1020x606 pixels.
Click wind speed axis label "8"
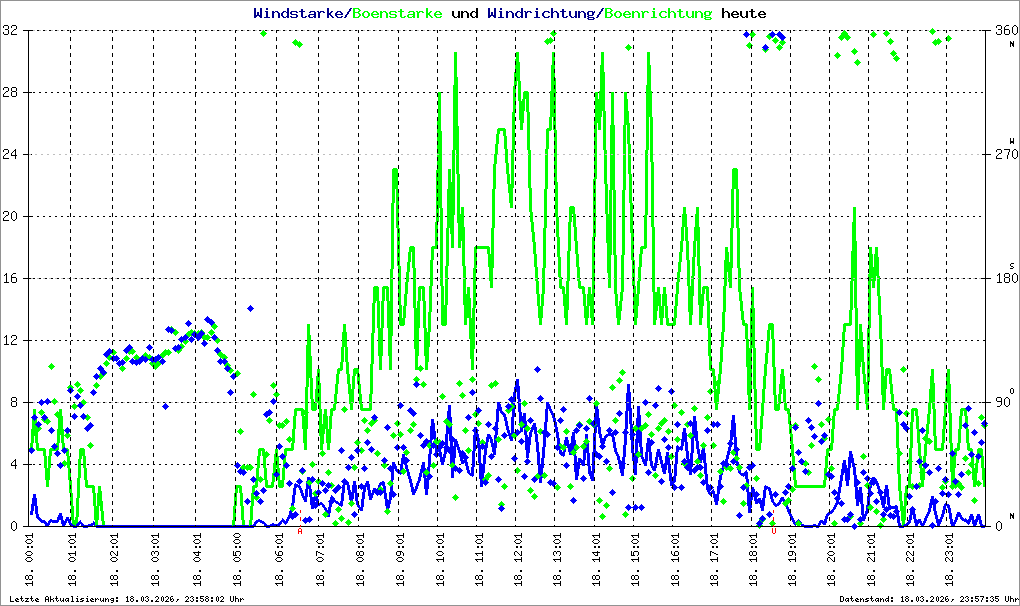[x=14, y=402]
